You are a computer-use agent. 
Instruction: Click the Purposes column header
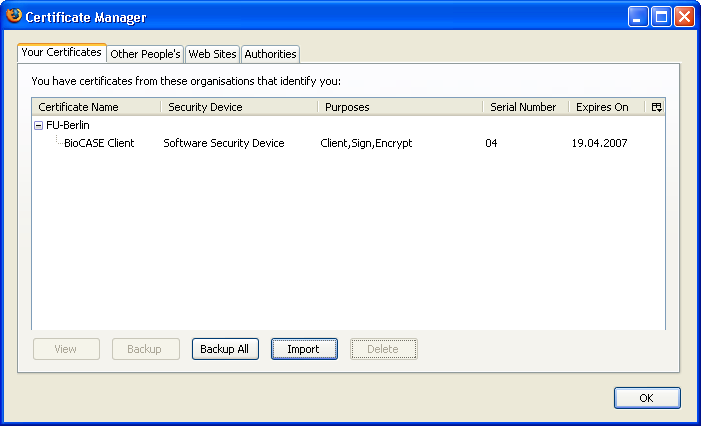click(x=400, y=107)
